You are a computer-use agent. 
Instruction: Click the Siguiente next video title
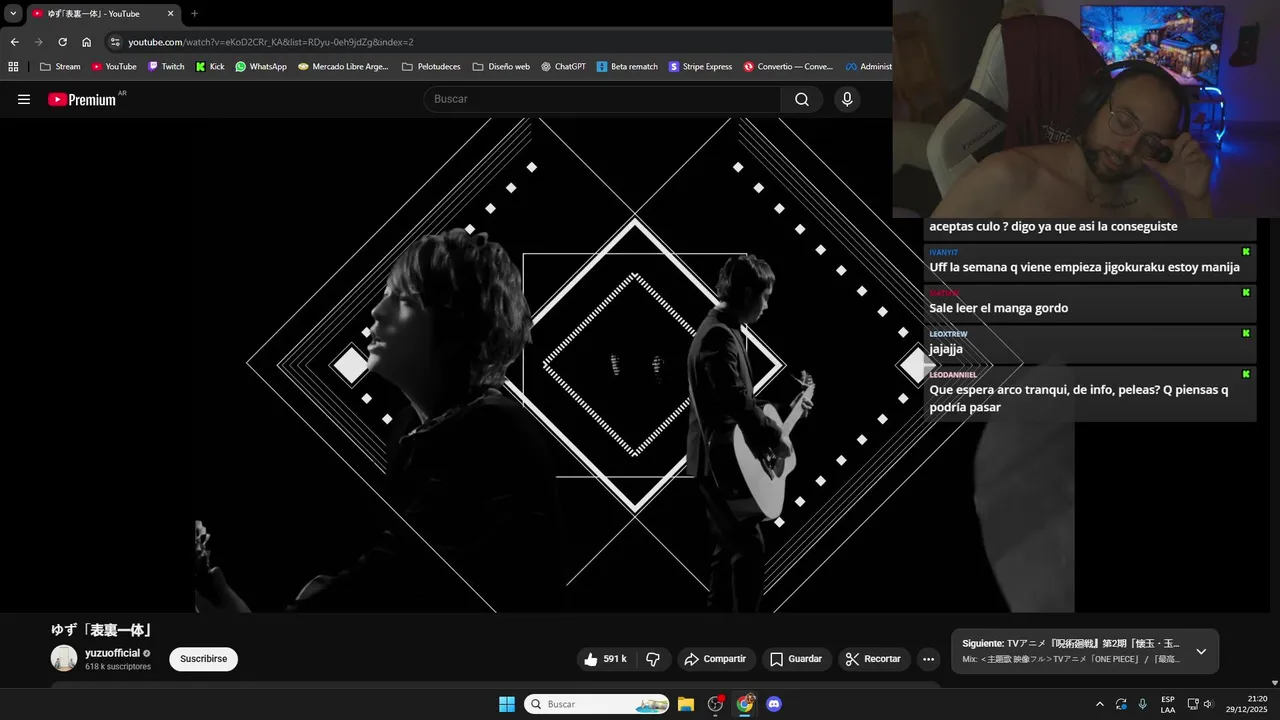[1071, 643]
